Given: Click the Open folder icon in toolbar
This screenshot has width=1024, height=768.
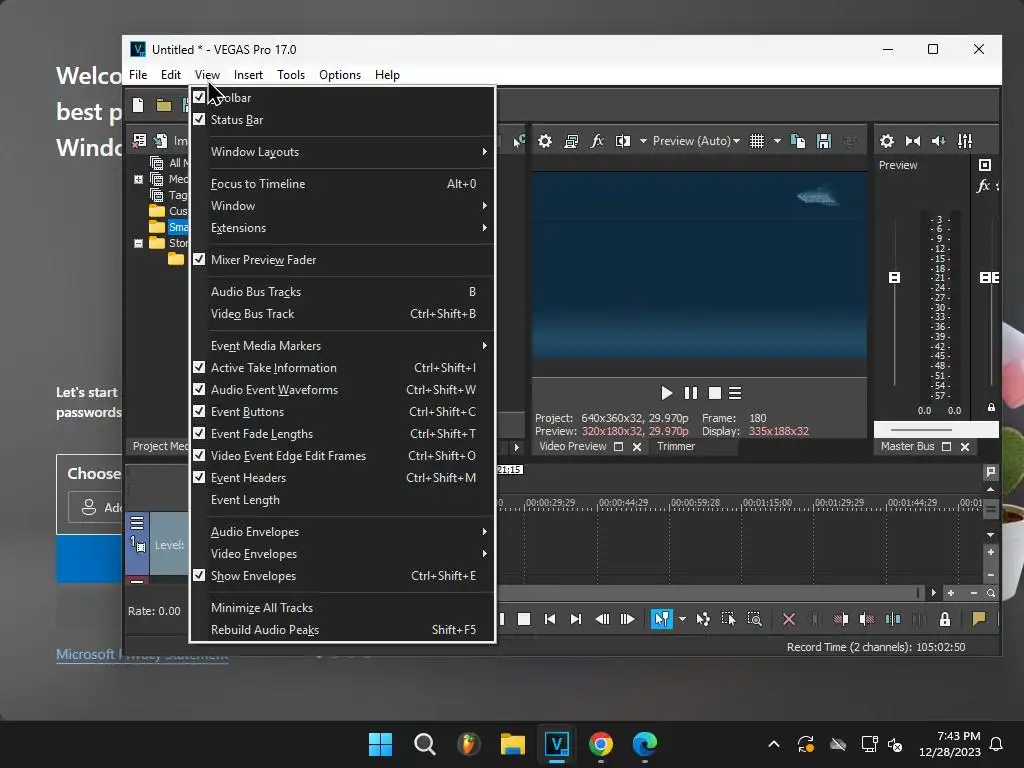Looking at the screenshot, I should (x=163, y=105).
